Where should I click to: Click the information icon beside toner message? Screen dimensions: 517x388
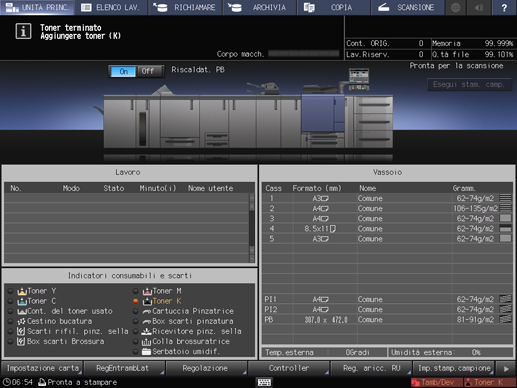coord(23,31)
